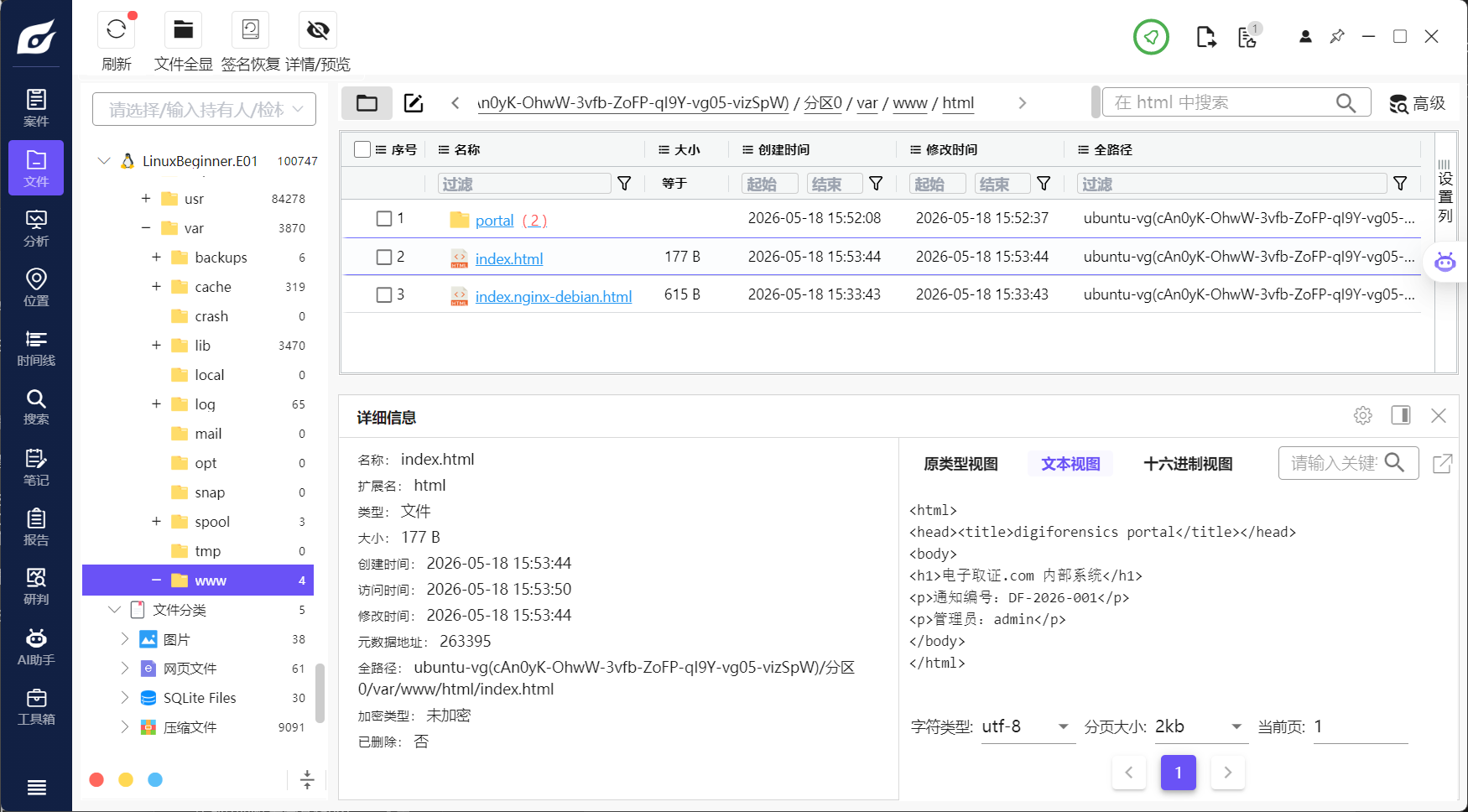This screenshot has height=812, width=1468.
Task: Check the checkbox for index.nginx-debian.html row
Action: click(x=384, y=295)
